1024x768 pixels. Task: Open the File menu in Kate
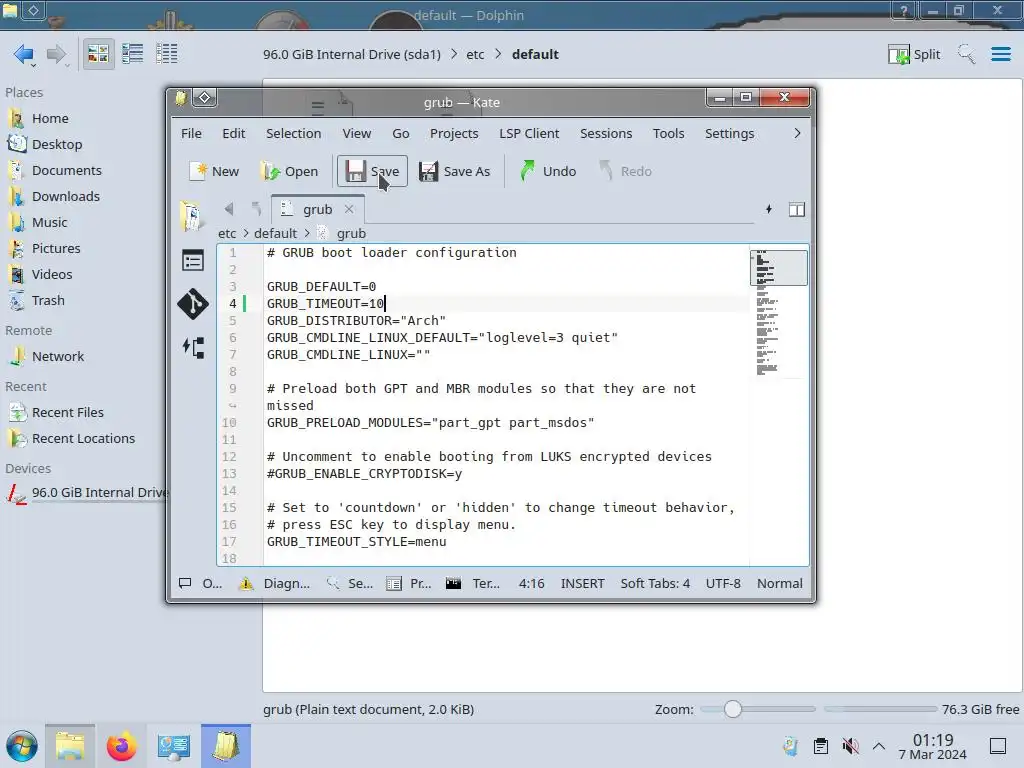tap(191, 133)
